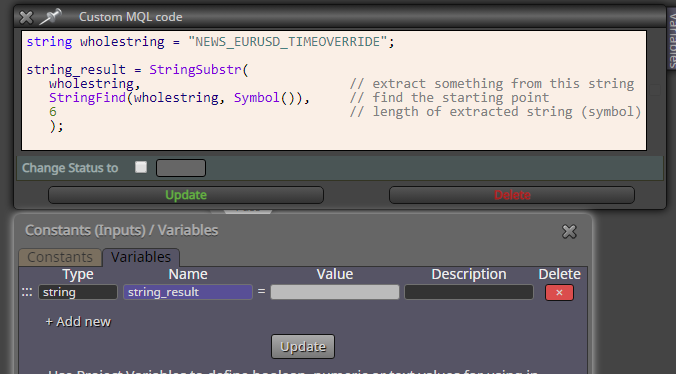Click the Description column header

point(469,274)
